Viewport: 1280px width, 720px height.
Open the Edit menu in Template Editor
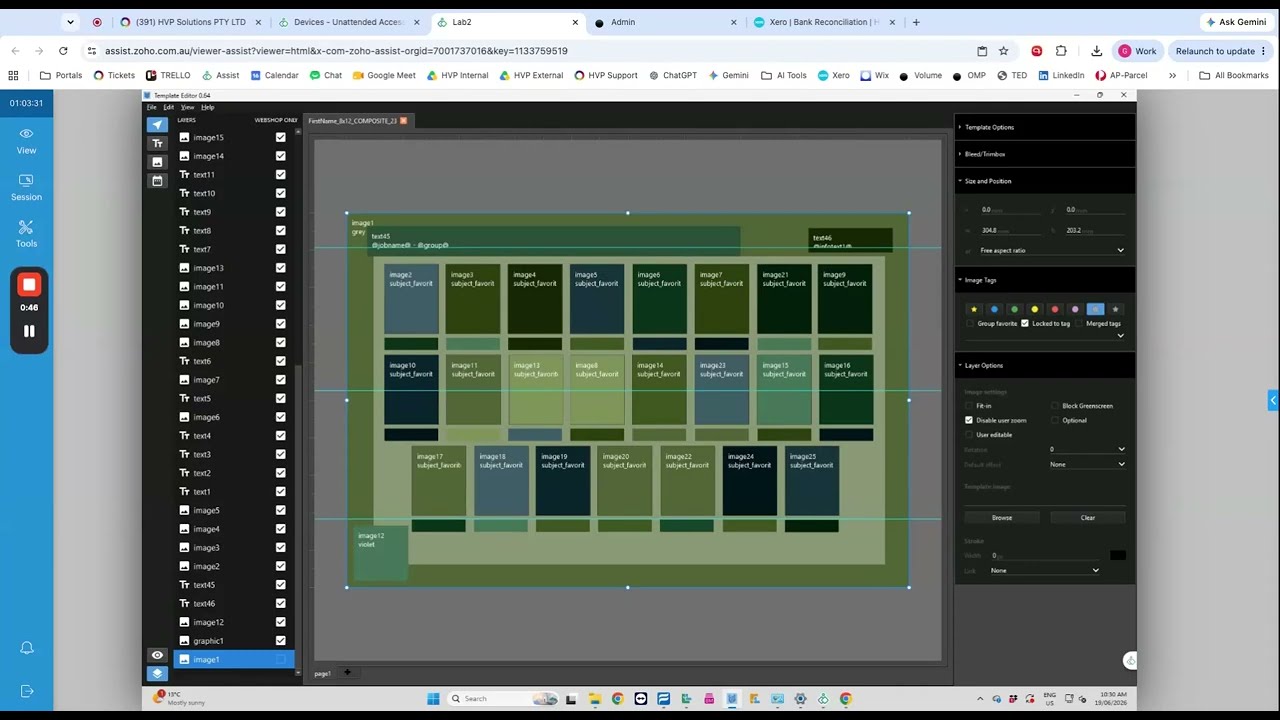pos(169,107)
